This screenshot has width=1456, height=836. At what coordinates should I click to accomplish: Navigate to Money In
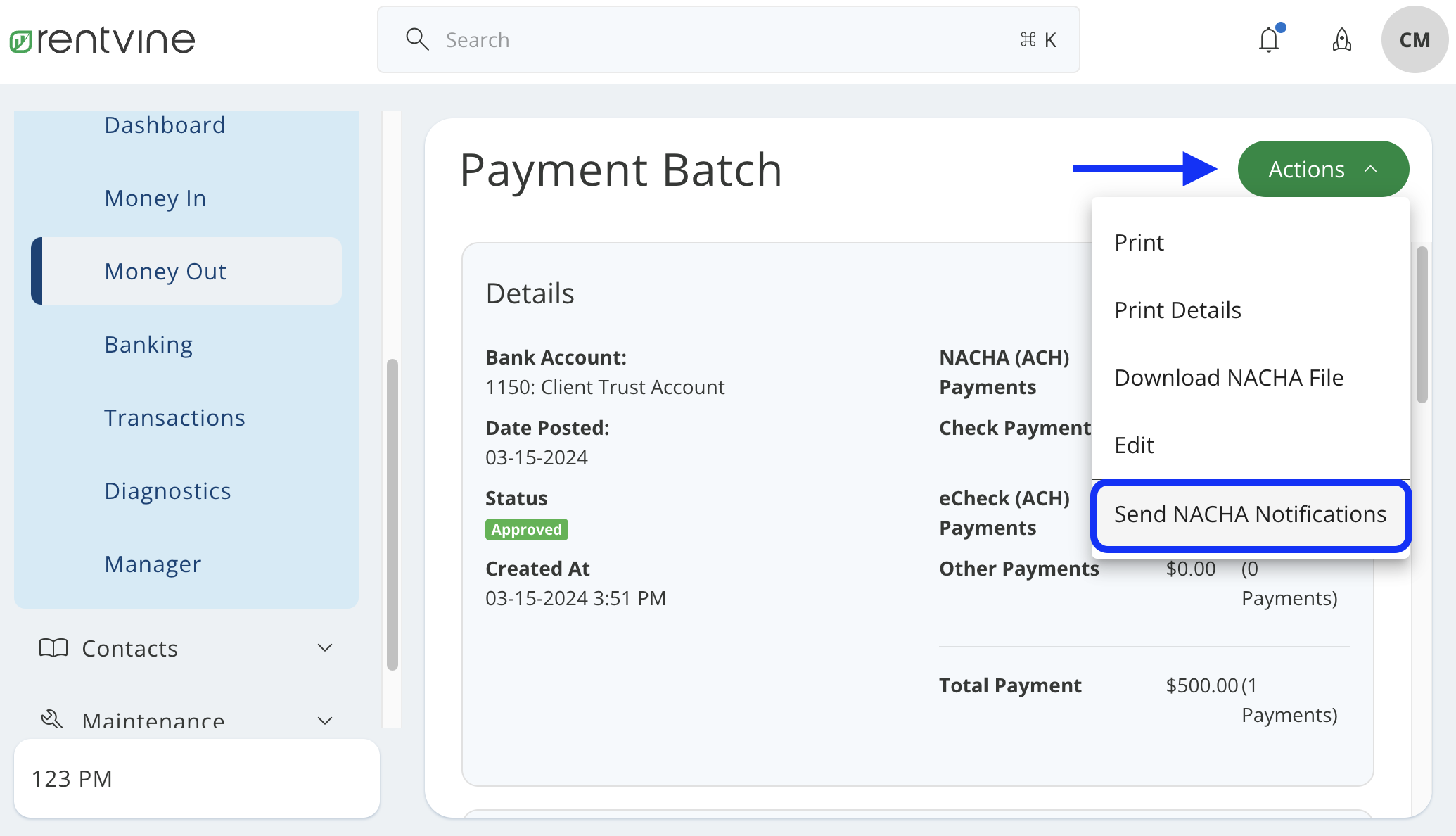coord(155,198)
